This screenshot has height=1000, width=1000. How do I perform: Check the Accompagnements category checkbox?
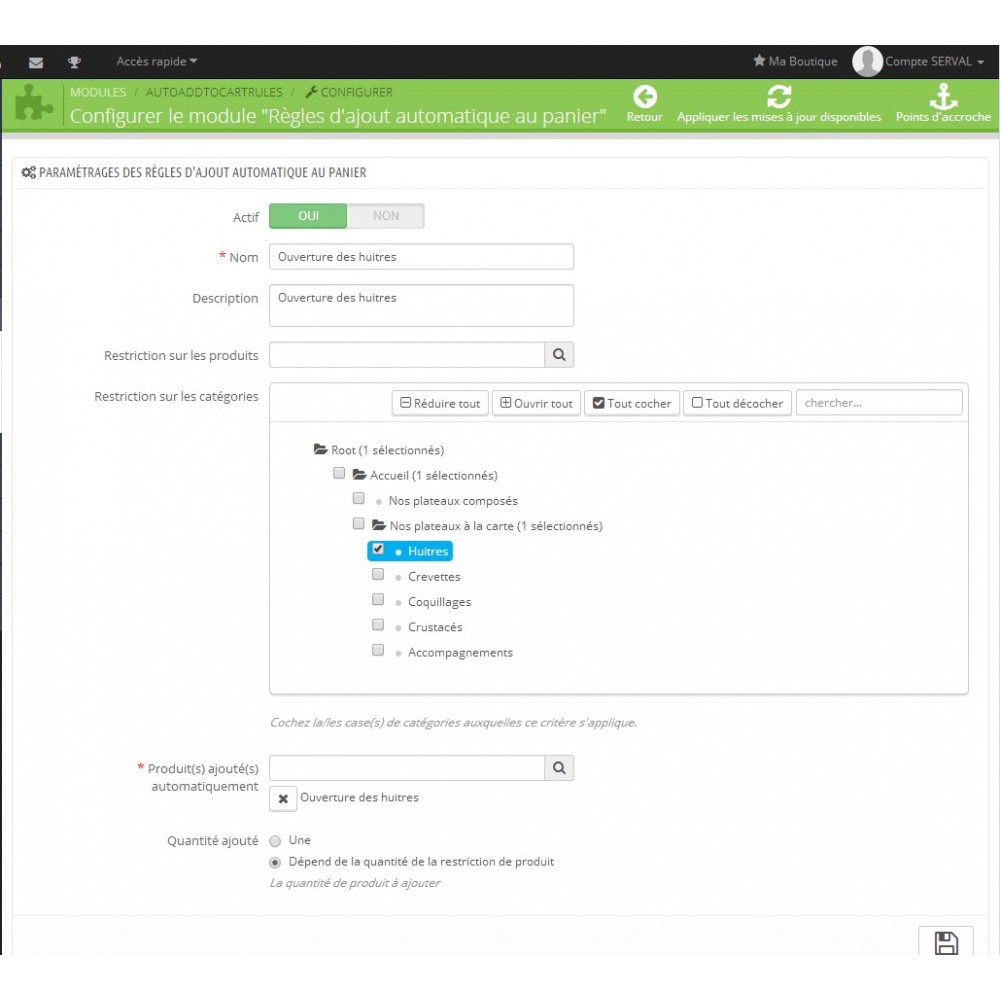click(x=378, y=650)
